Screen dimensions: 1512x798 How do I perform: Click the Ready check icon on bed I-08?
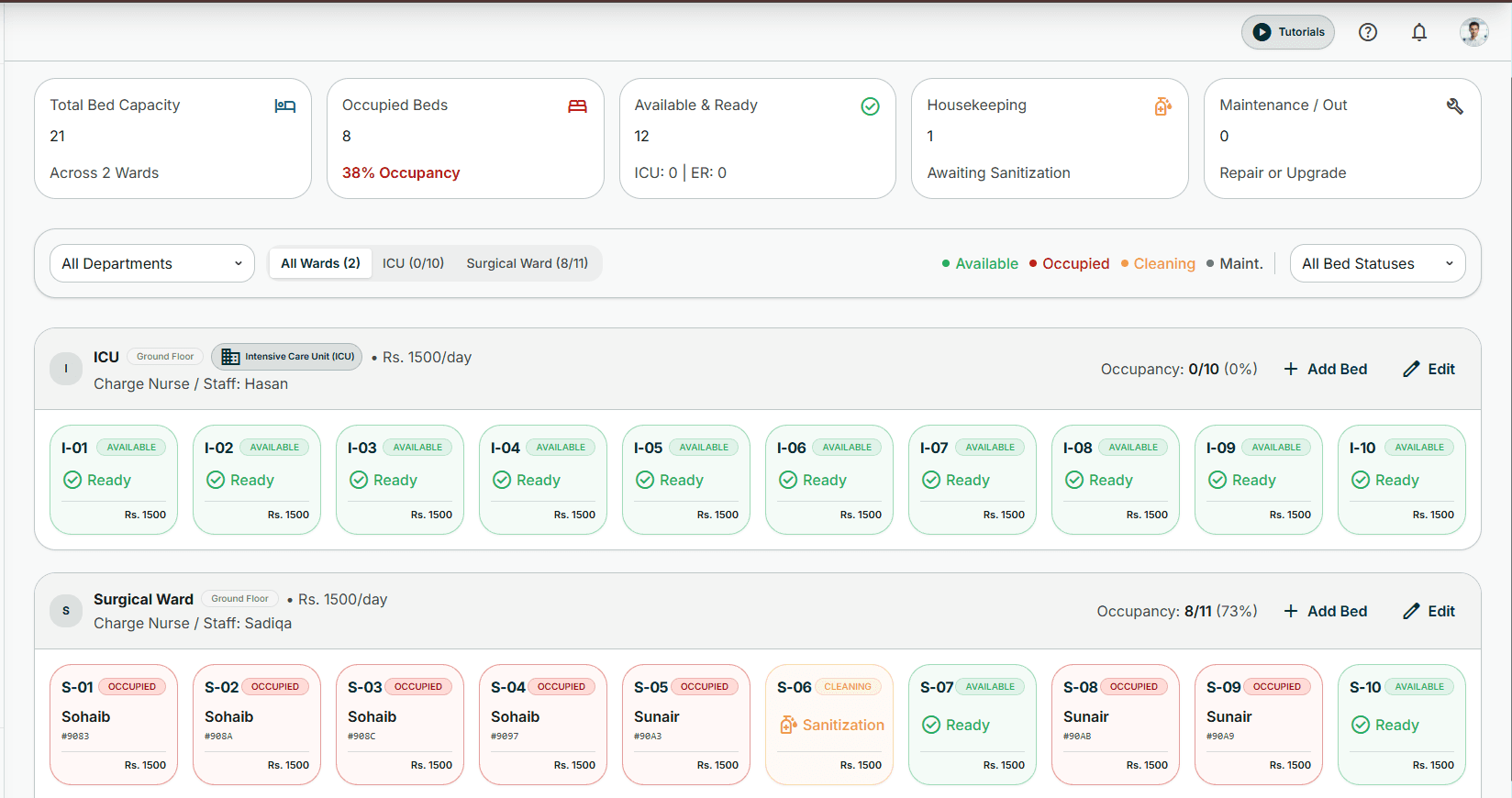pyautogui.click(x=1074, y=480)
